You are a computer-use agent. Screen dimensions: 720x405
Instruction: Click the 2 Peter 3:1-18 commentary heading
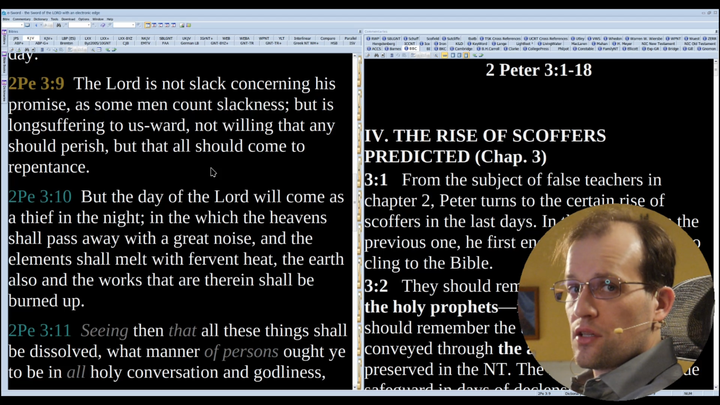pyautogui.click(x=539, y=70)
